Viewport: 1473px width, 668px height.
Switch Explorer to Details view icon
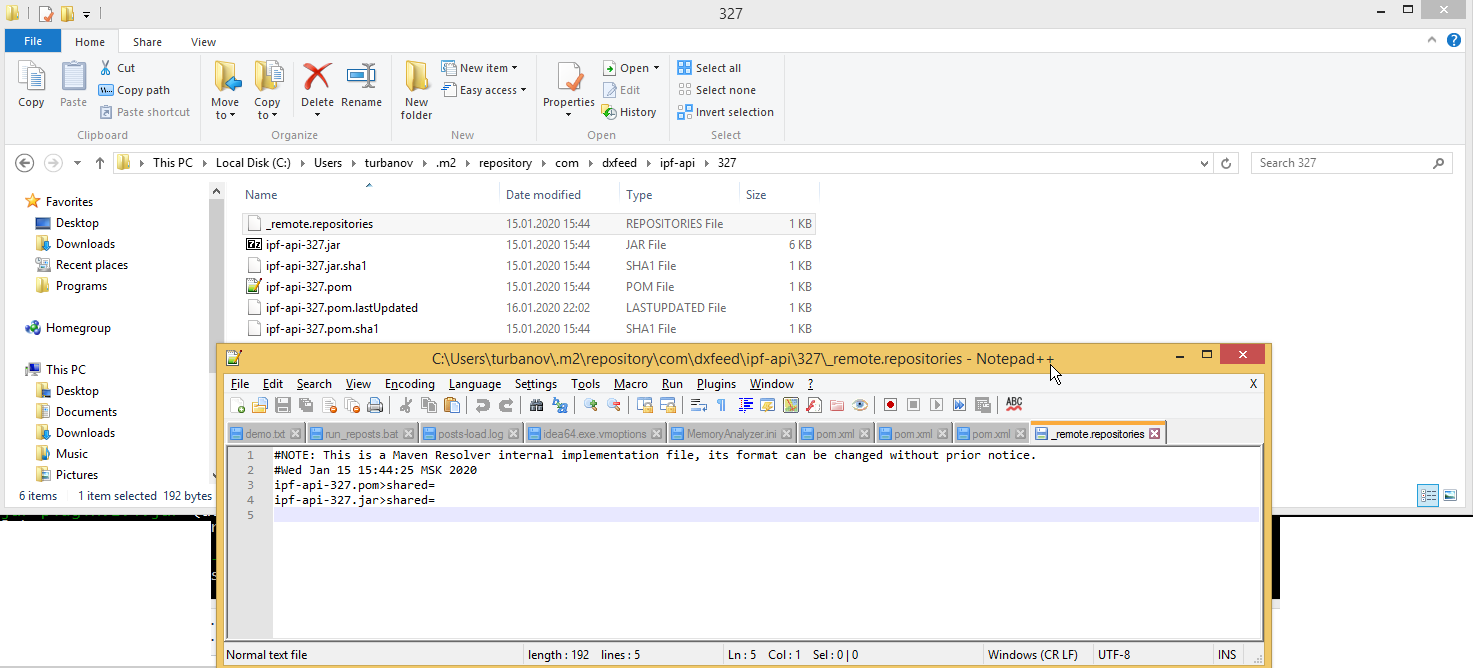pos(1428,495)
